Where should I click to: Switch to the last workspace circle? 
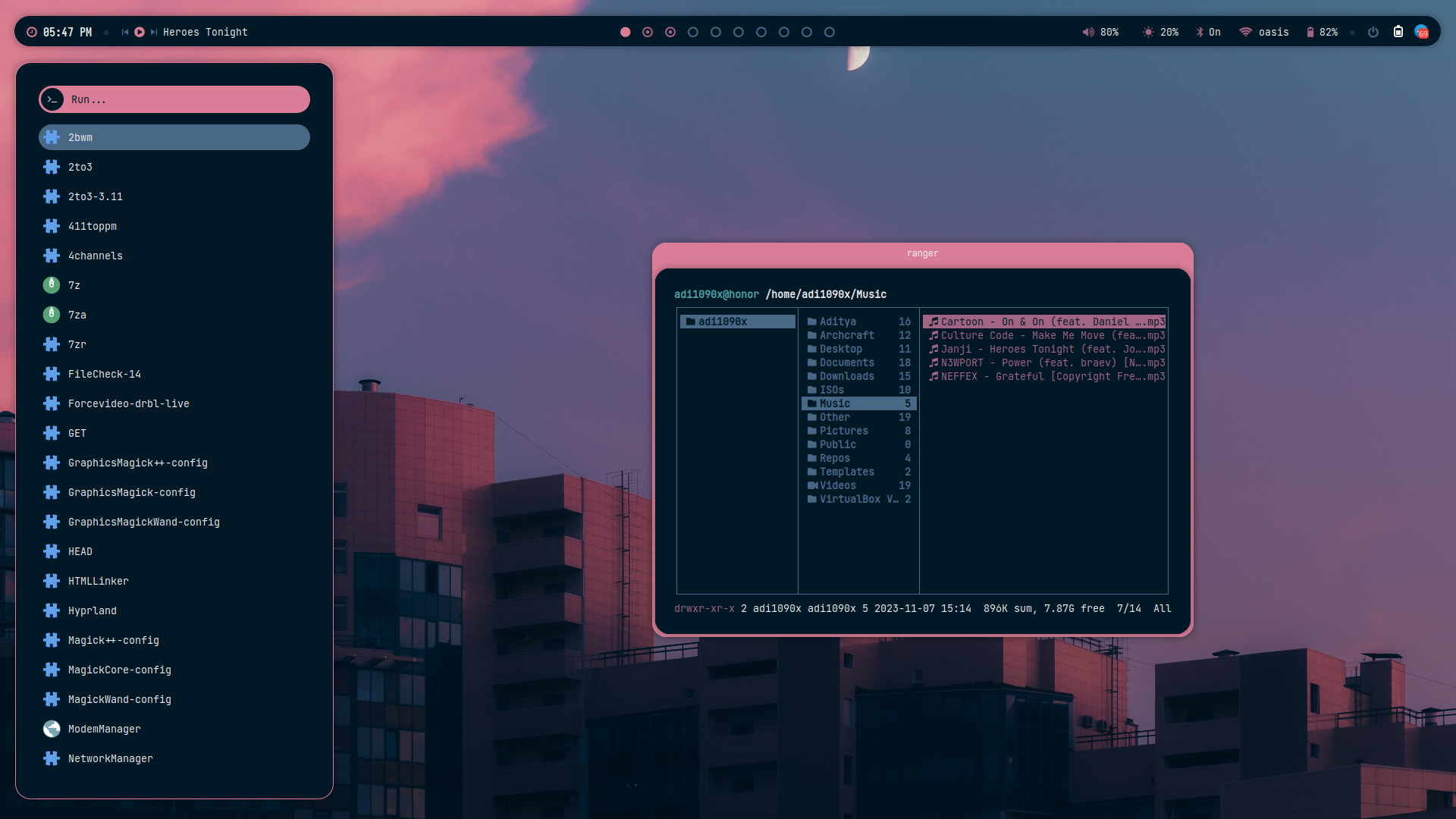pyautogui.click(x=830, y=32)
